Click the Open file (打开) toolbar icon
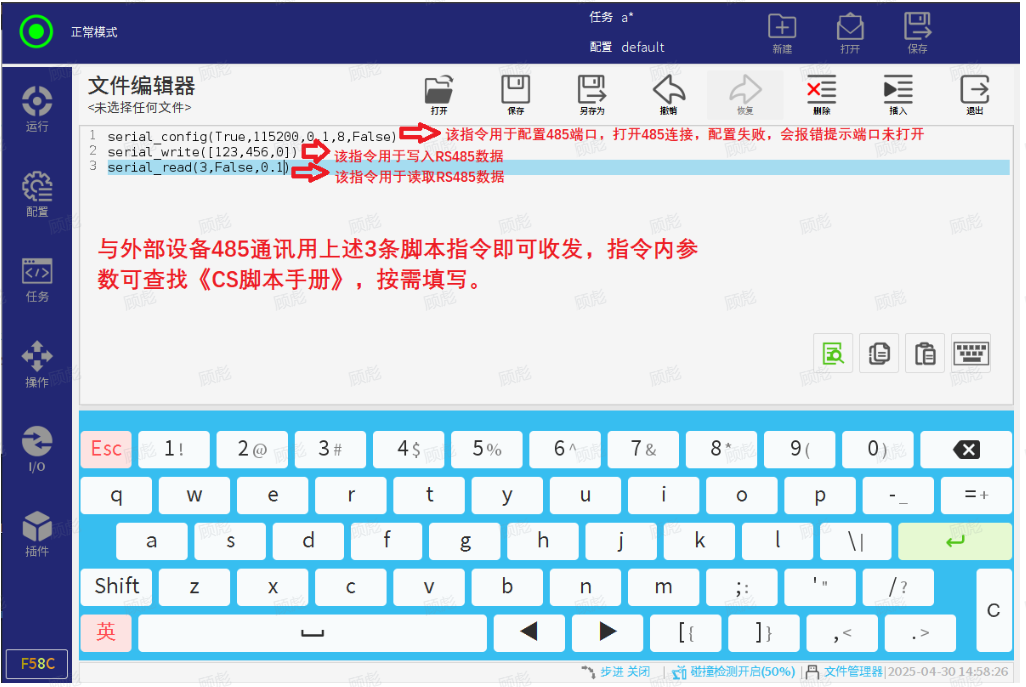1026x687 pixels. click(x=439, y=94)
